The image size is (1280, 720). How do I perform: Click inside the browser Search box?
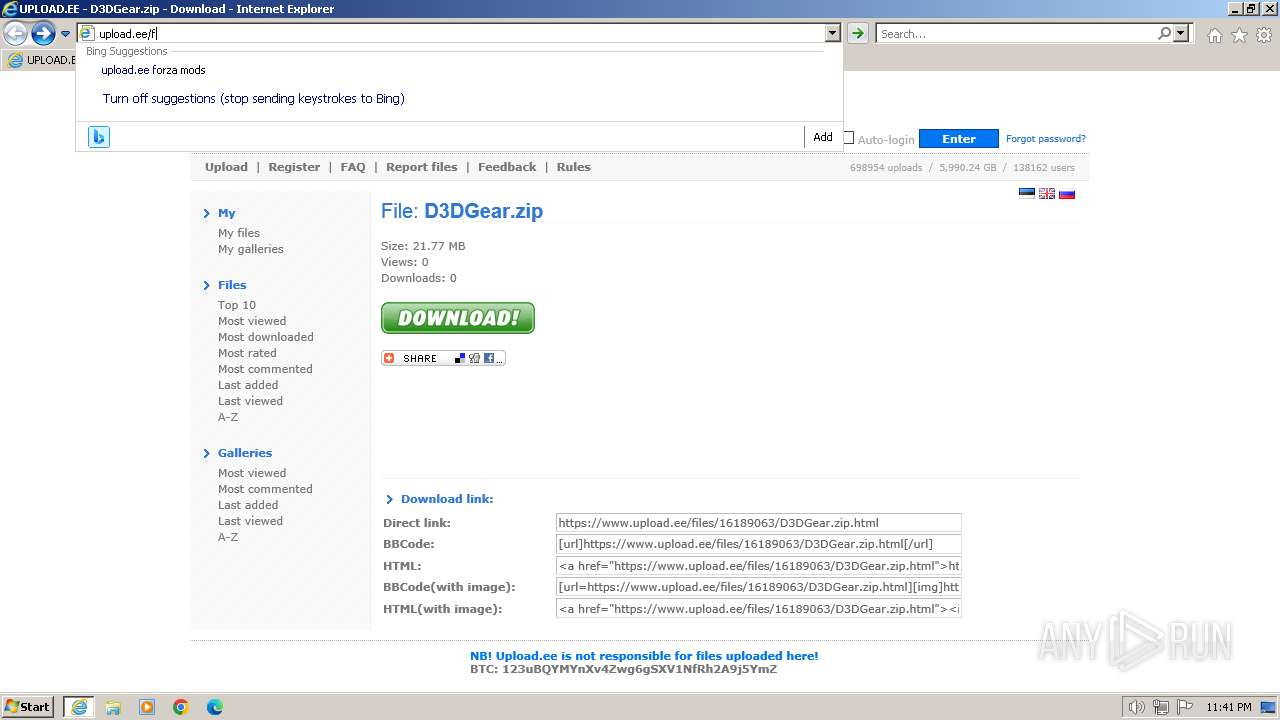pyautogui.click(x=1016, y=34)
